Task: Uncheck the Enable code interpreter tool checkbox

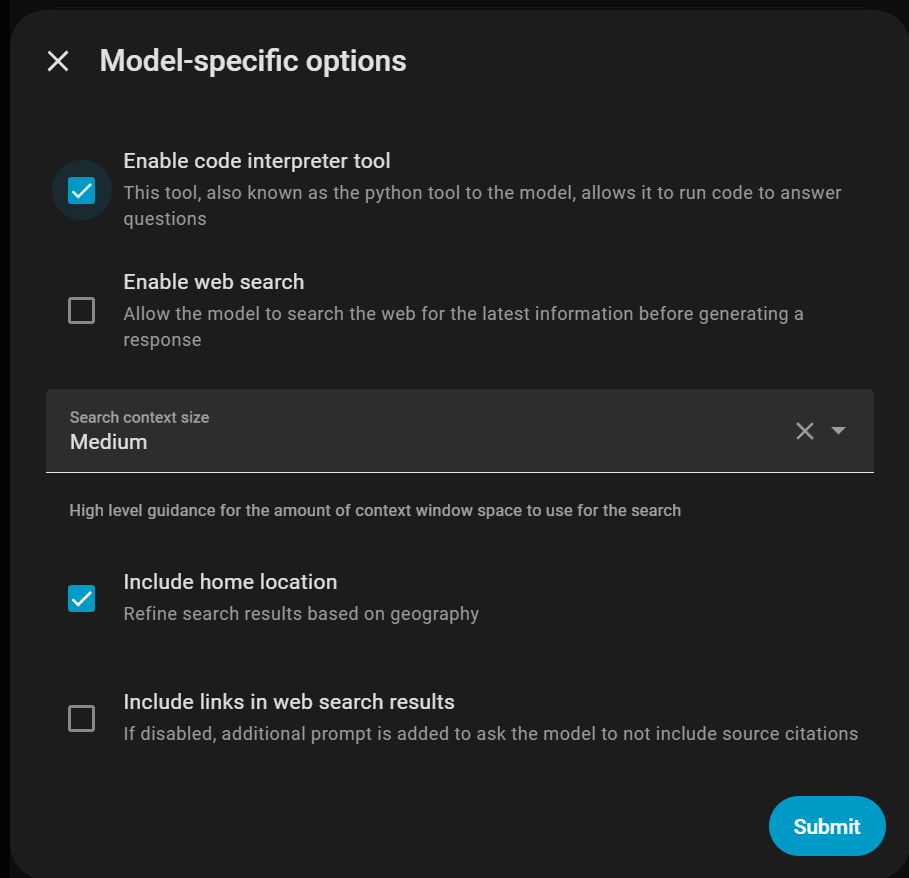Action: [x=81, y=190]
